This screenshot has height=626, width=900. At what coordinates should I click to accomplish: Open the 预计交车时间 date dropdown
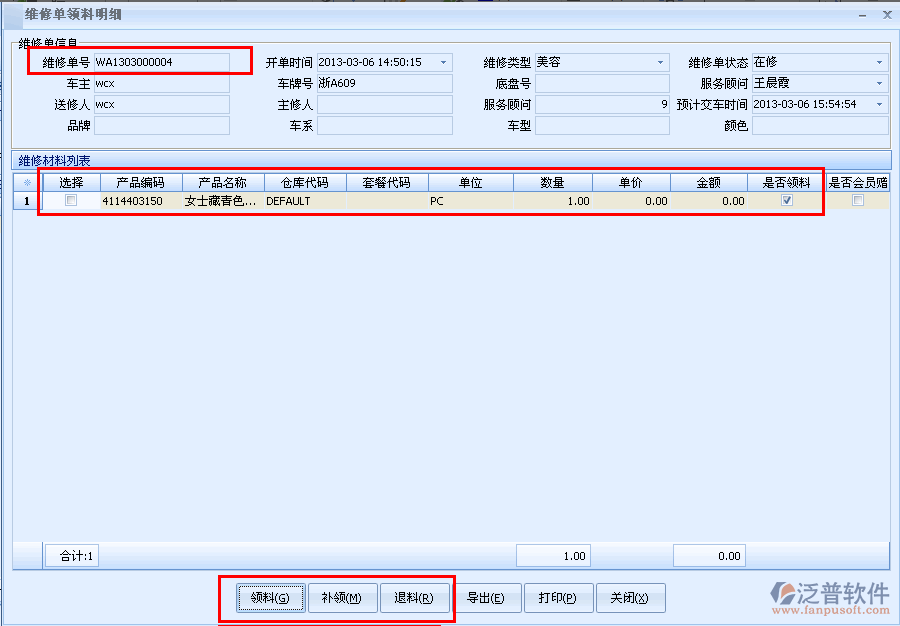pyautogui.click(x=880, y=105)
